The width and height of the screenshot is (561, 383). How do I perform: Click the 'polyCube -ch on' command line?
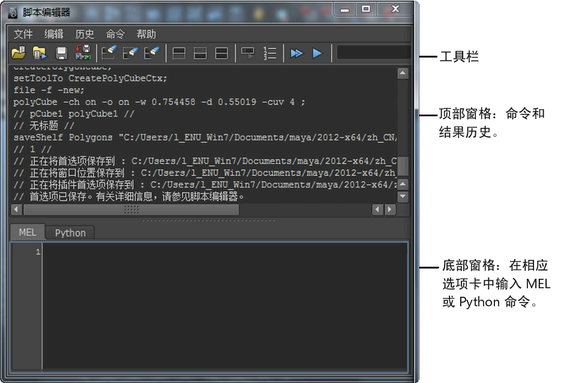pyautogui.click(x=159, y=102)
